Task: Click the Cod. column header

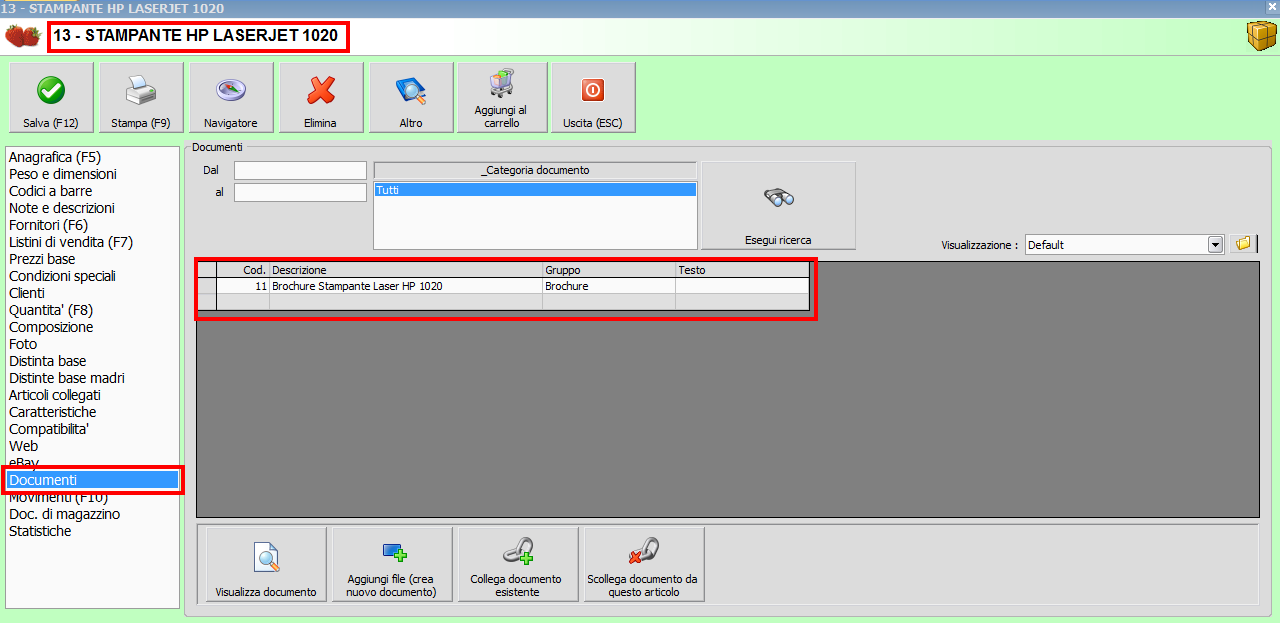Action: [243, 270]
